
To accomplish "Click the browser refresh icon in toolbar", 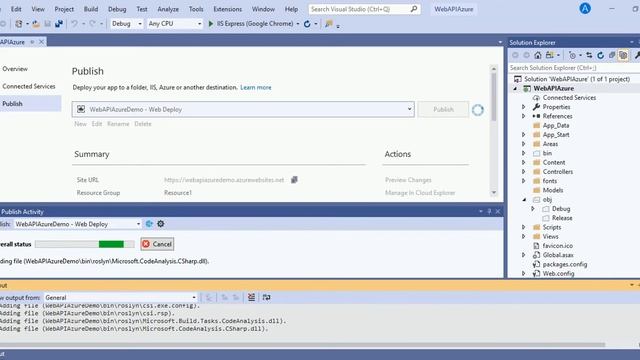I will point(307,24).
